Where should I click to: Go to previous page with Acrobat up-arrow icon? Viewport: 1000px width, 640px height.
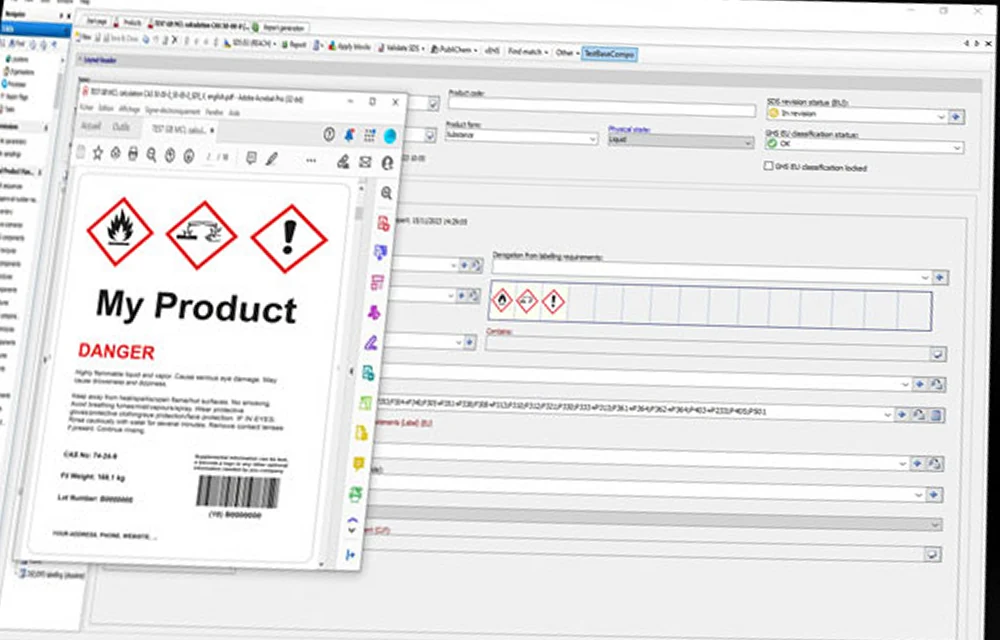click(170, 156)
